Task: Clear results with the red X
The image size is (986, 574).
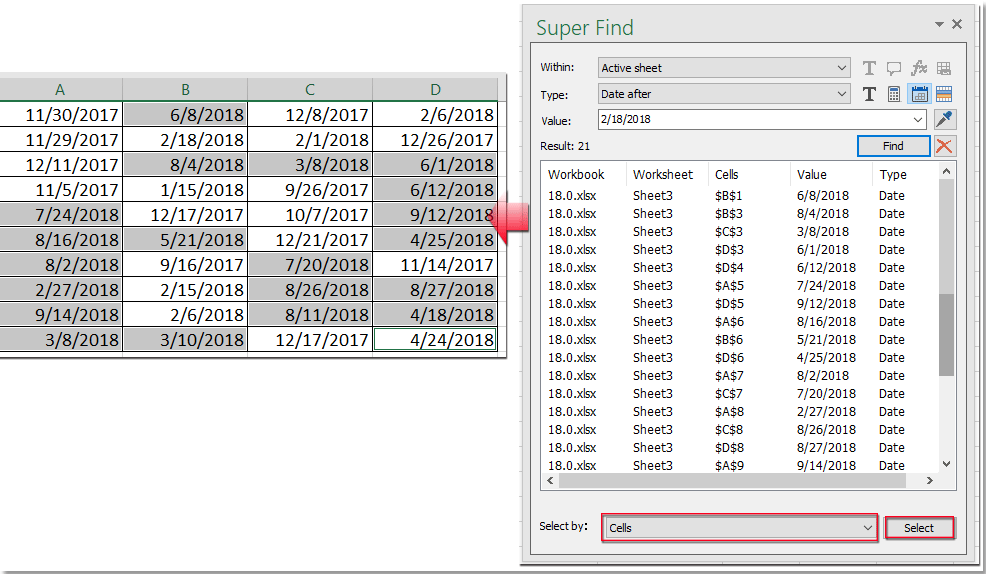Action: (x=944, y=146)
